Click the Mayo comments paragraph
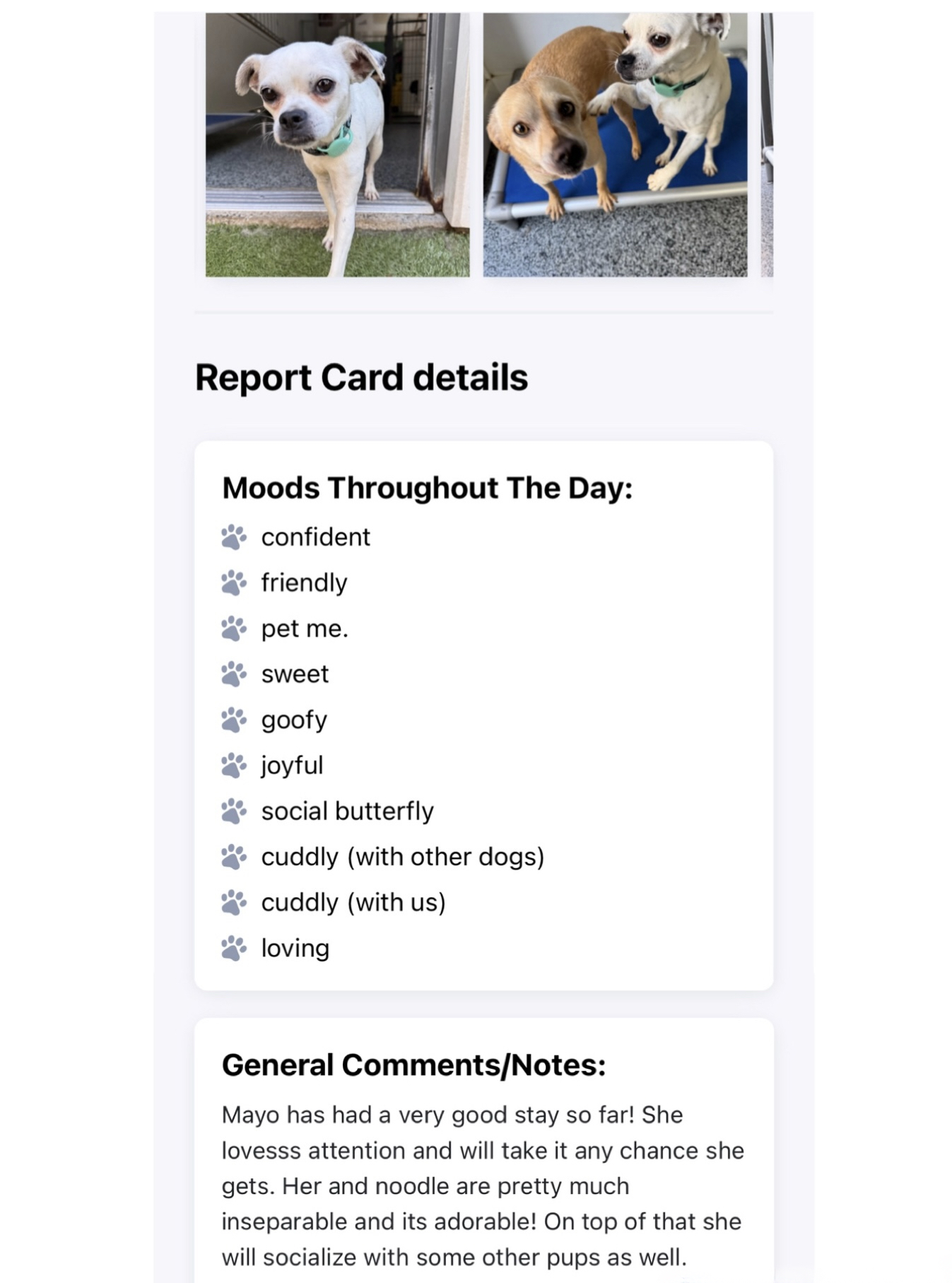The height and width of the screenshot is (1283, 952). click(483, 1185)
